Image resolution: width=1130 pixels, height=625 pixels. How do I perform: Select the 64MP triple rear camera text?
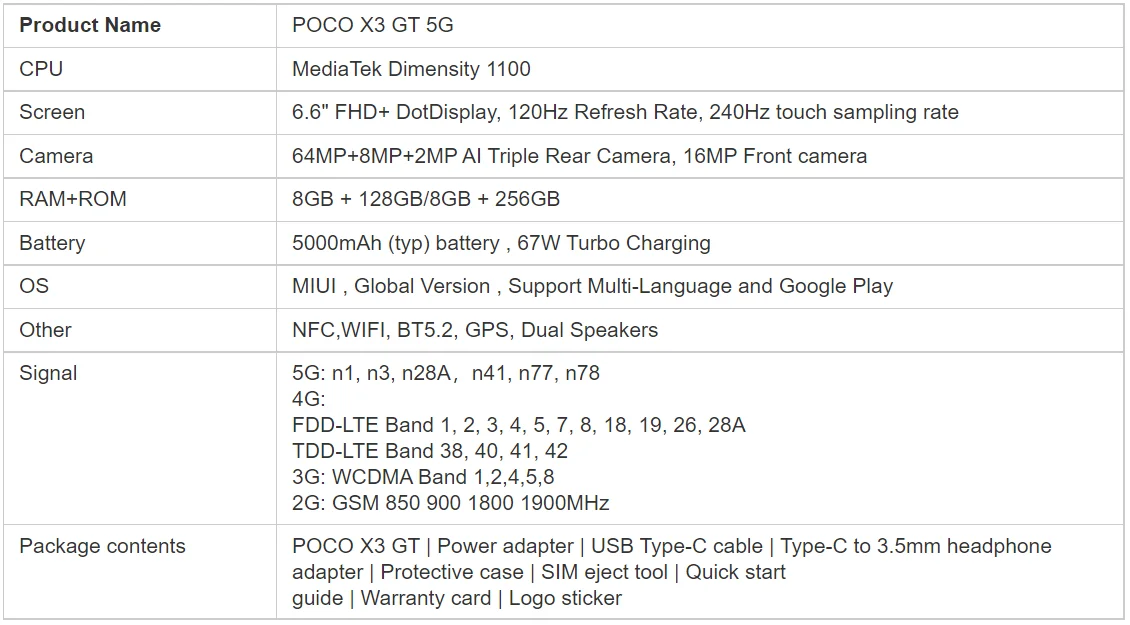pos(579,156)
